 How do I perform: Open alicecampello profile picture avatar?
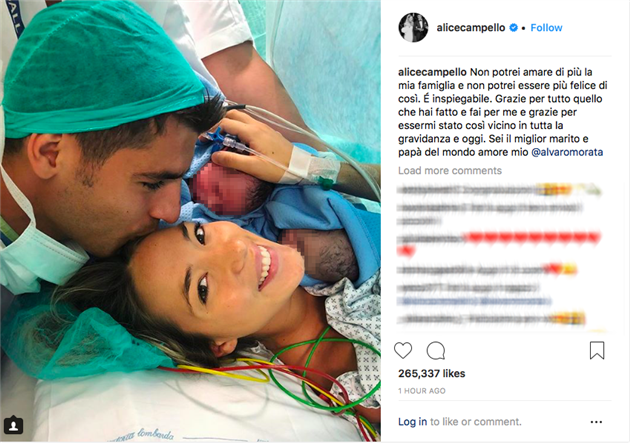[x=413, y=27]
